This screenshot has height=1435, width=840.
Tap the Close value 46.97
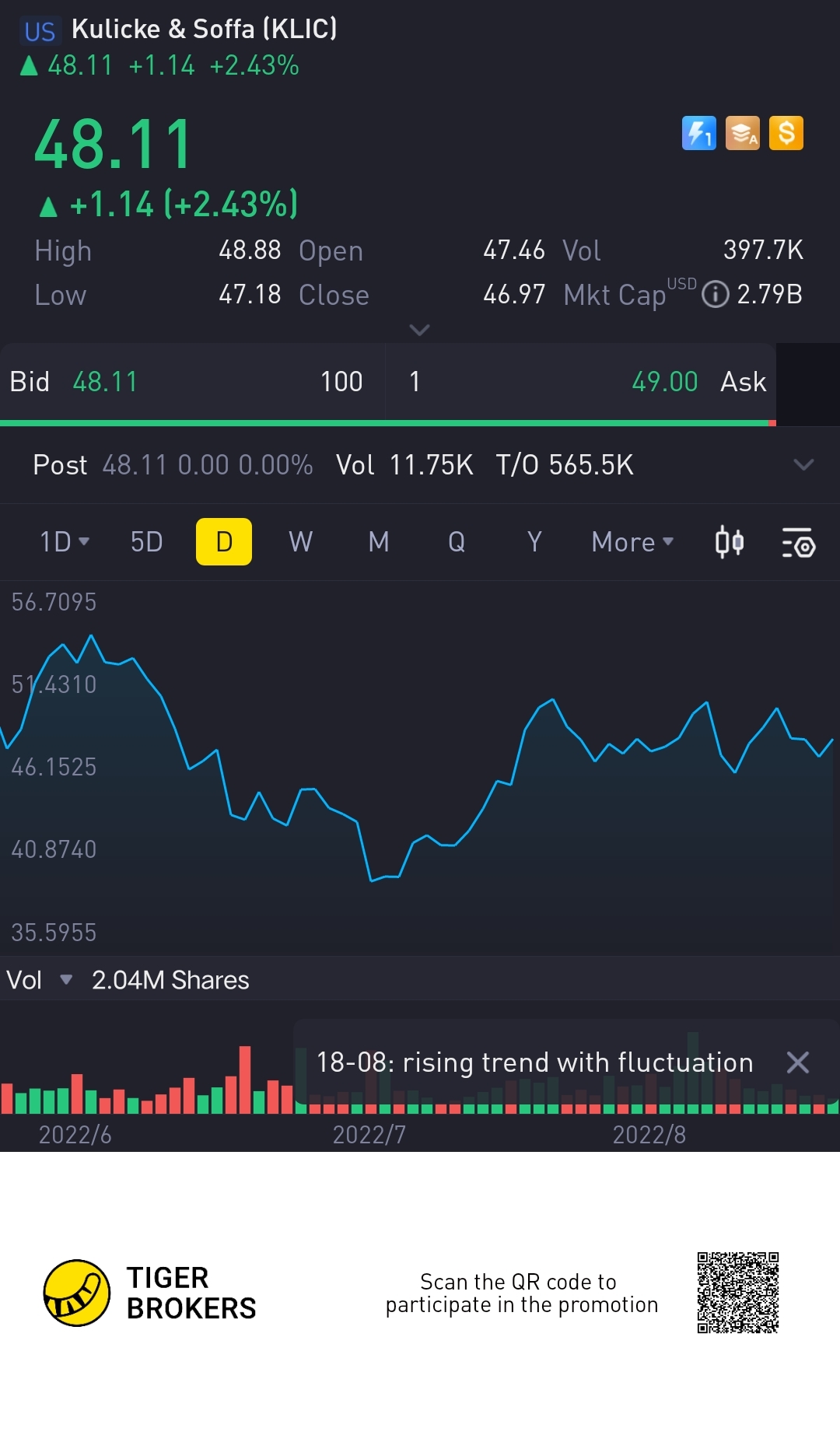click(x=514, y=295)
